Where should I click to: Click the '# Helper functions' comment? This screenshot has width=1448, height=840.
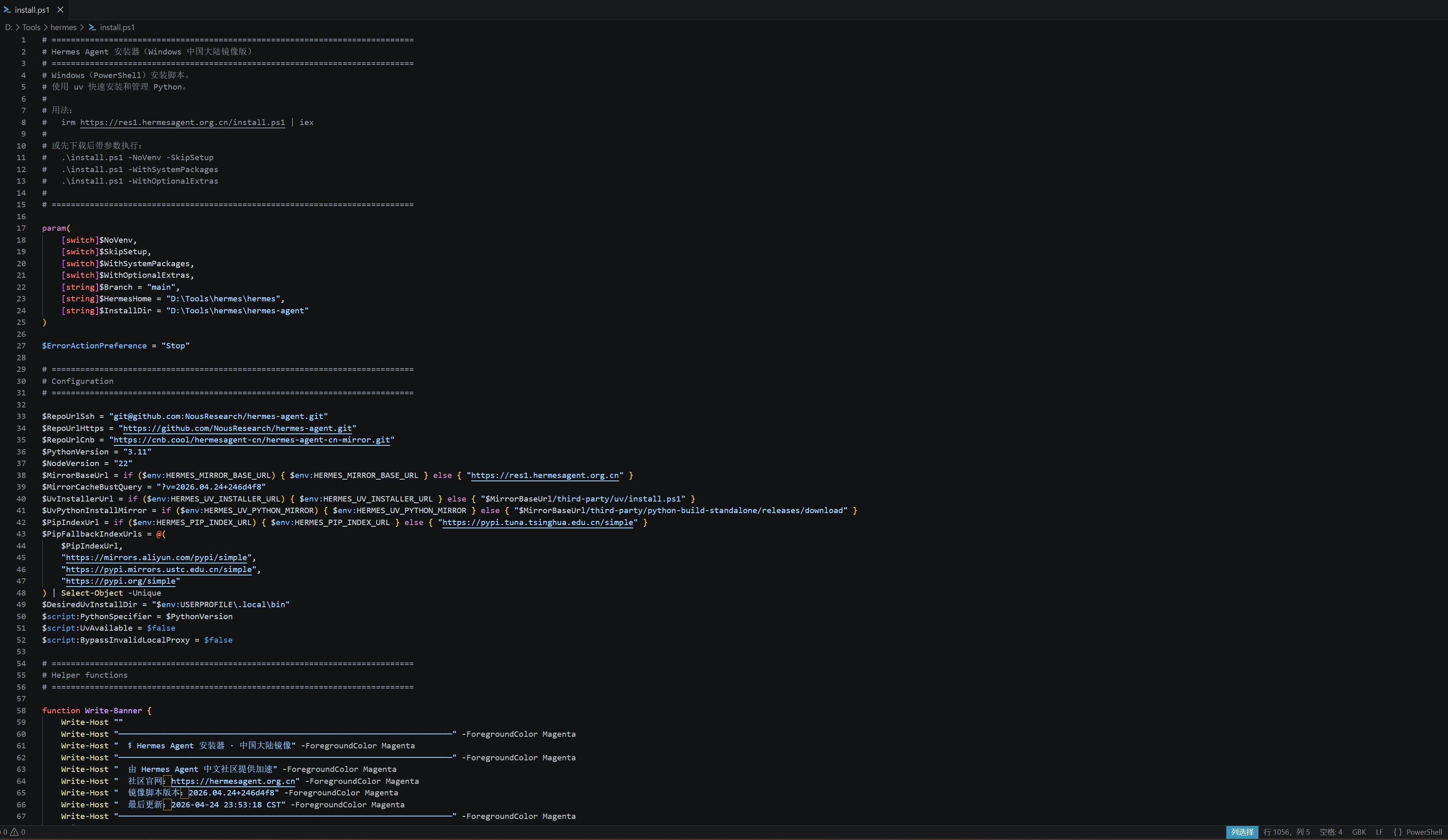click(x=85, y=675)
